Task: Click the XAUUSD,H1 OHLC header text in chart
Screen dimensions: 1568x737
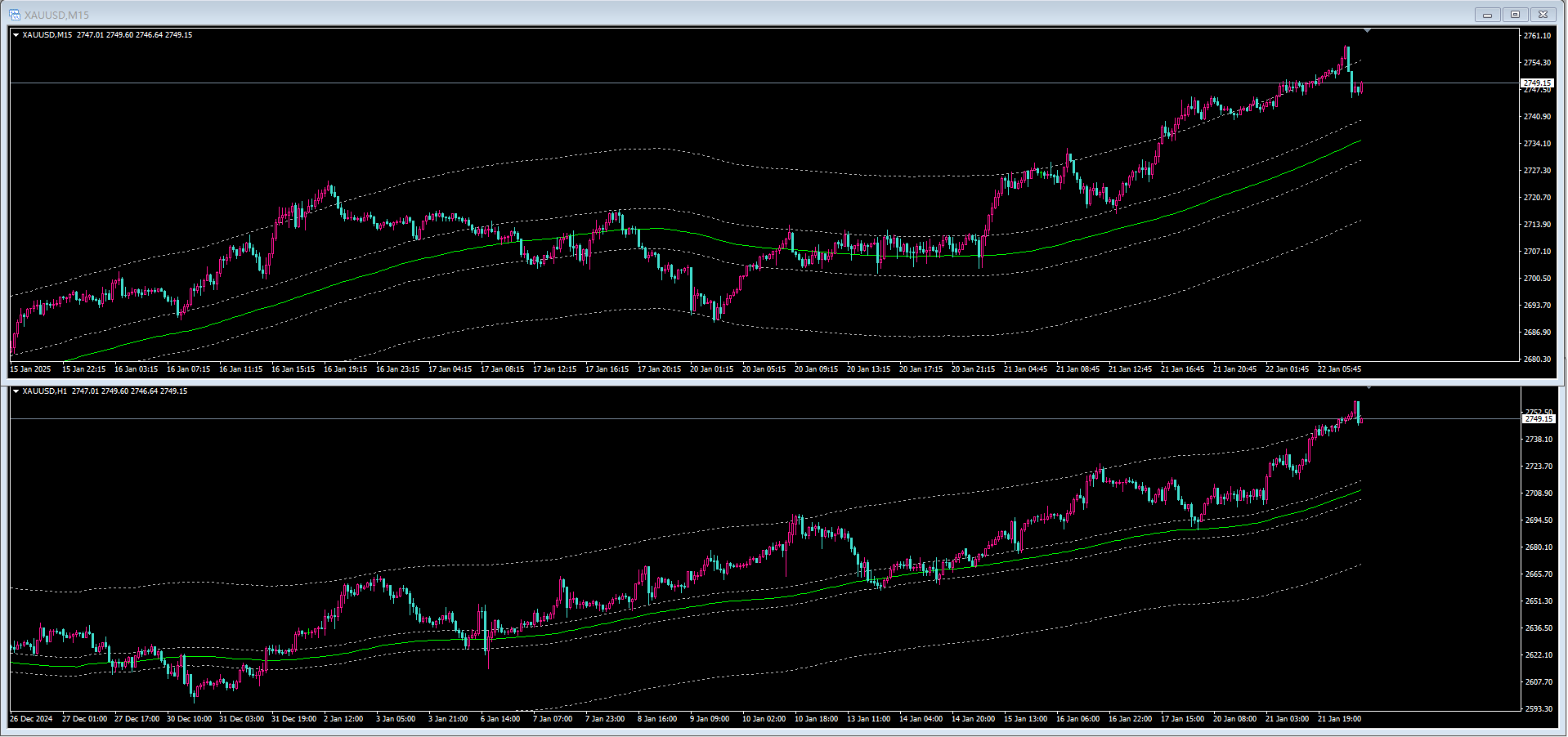Action: coord(105,391)
